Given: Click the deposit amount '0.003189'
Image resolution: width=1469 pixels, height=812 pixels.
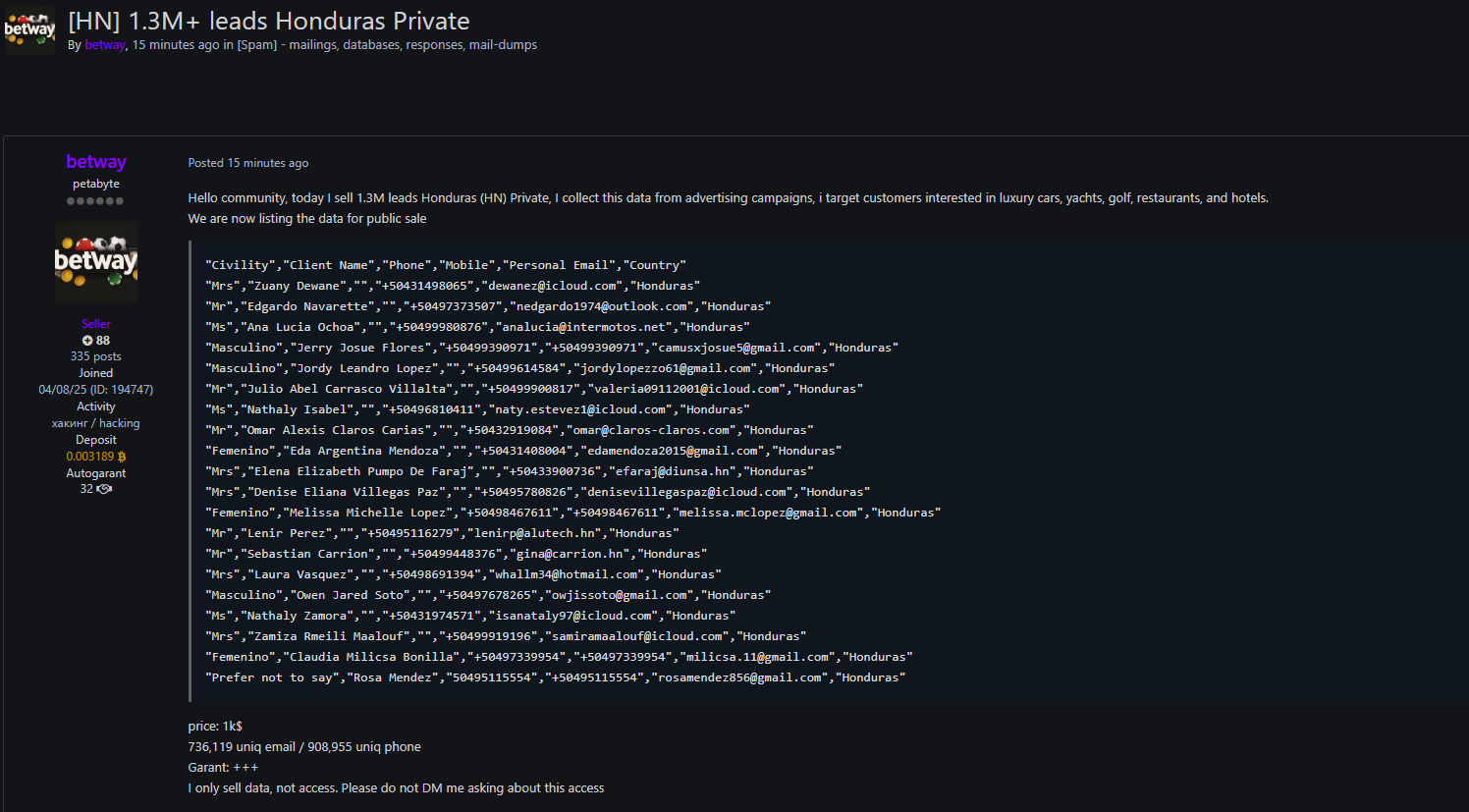Looking at the screenshot, I should click(x=90, y=457).
